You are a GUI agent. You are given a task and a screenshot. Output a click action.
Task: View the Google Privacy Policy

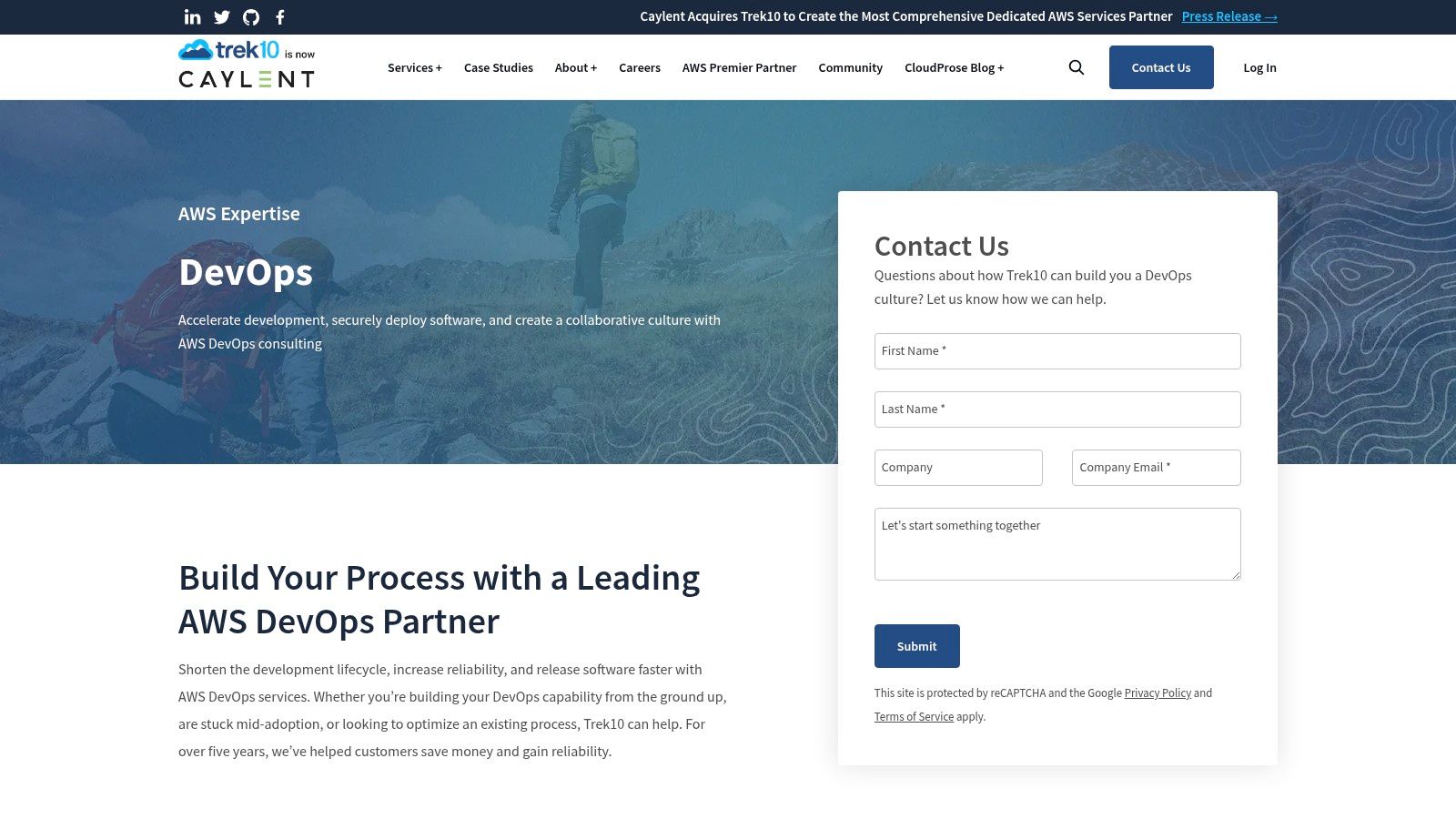tap(1157, 693)
